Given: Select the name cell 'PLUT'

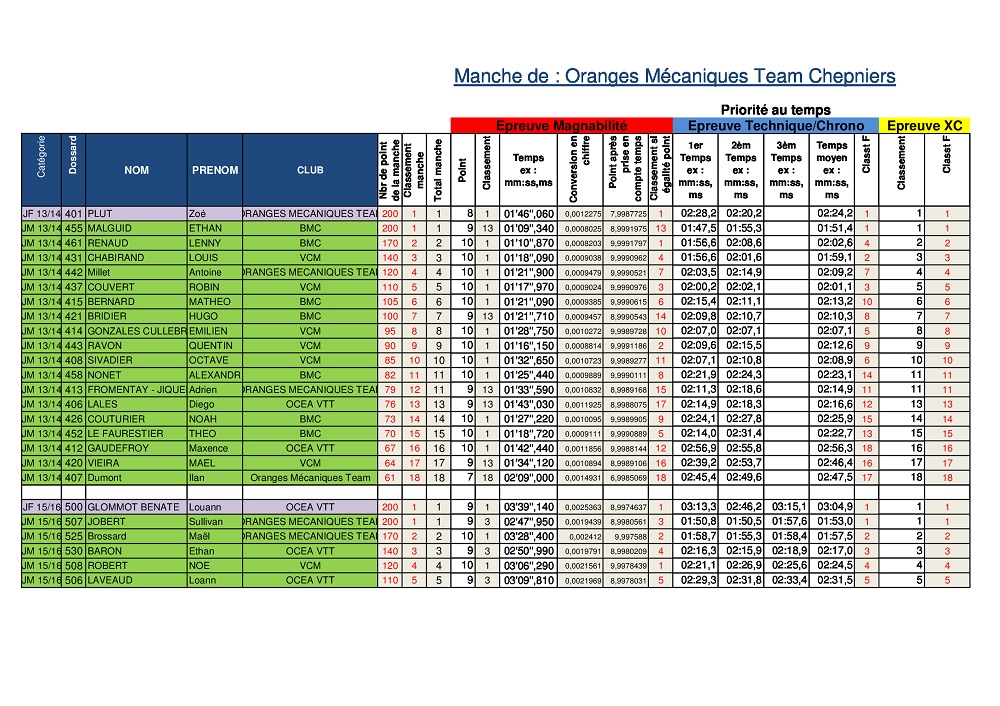Looking at the screenshot, I should point(136,214).
